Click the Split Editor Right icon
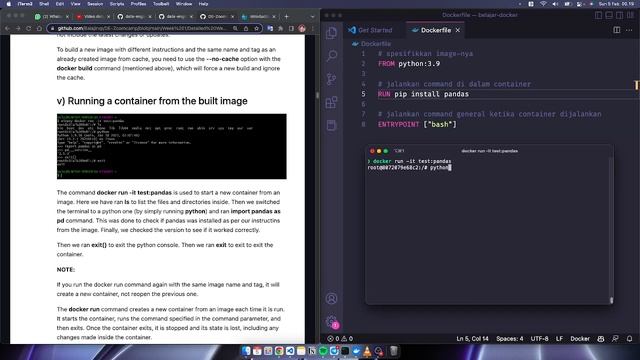Viewport: 640px width, 360px height. [x=617, y=30]
